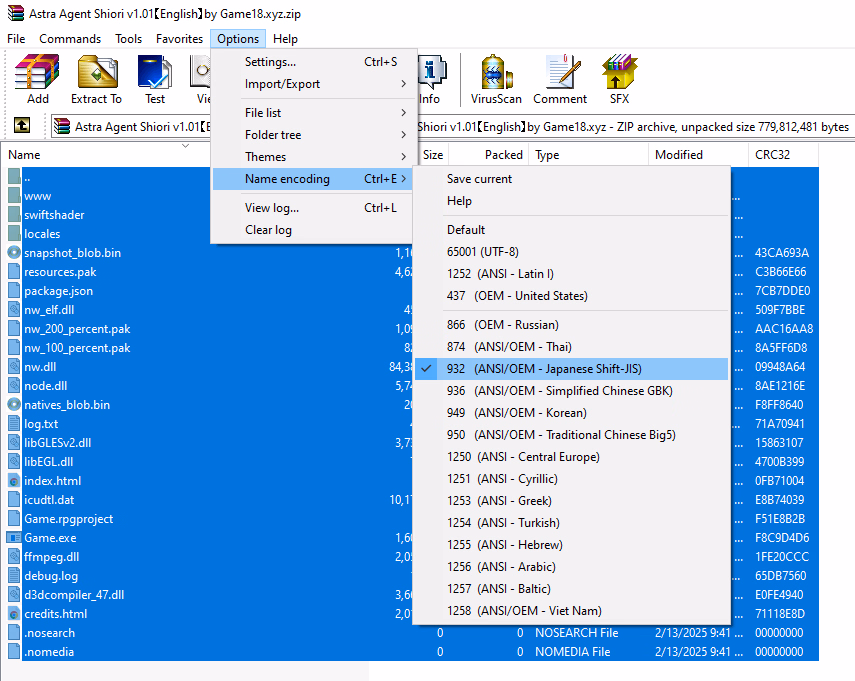Click the nw.dll file icon
855x681 pixels.
tap(15, 367)
